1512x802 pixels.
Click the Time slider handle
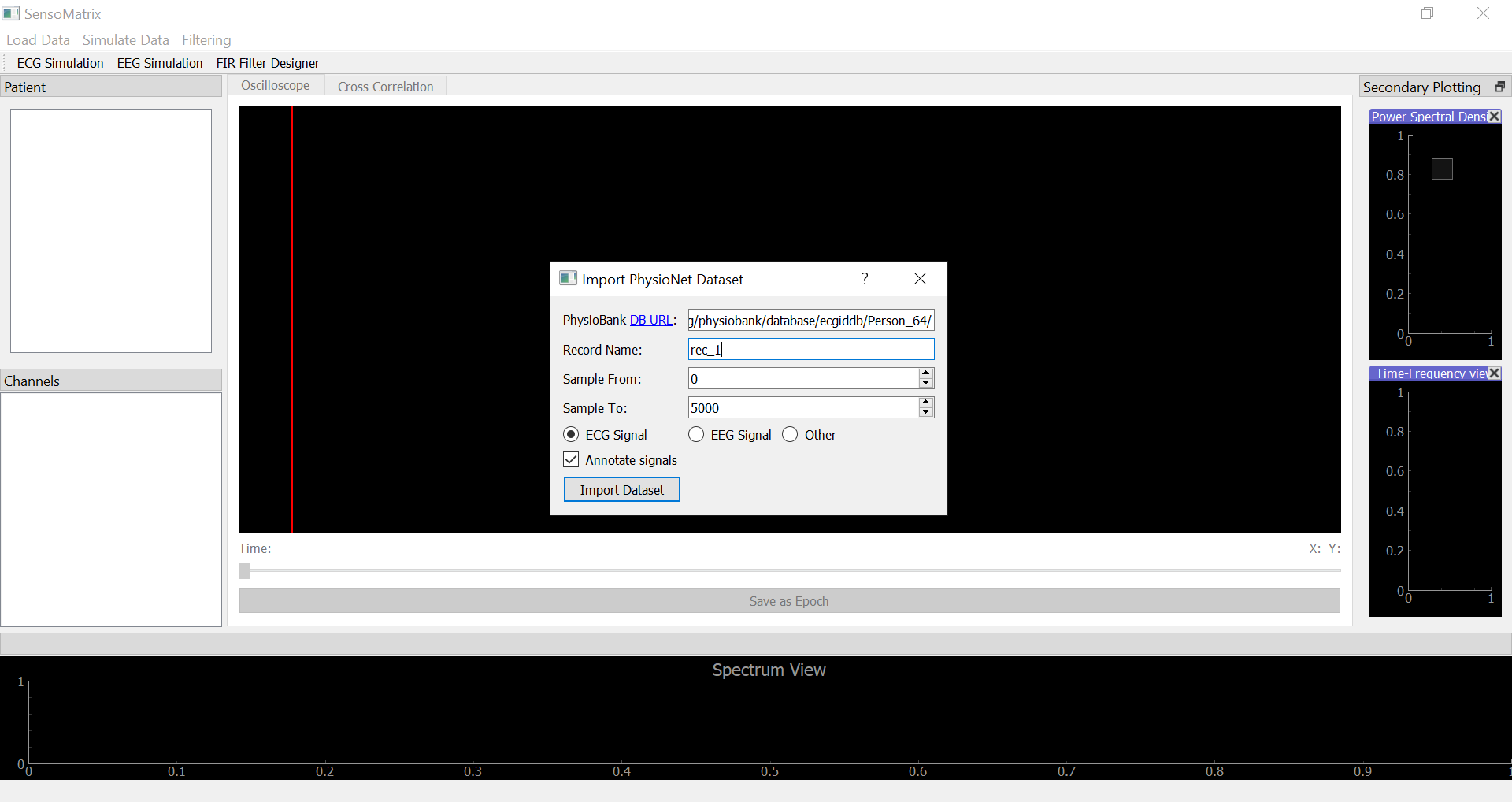click(x=244, y=570)
